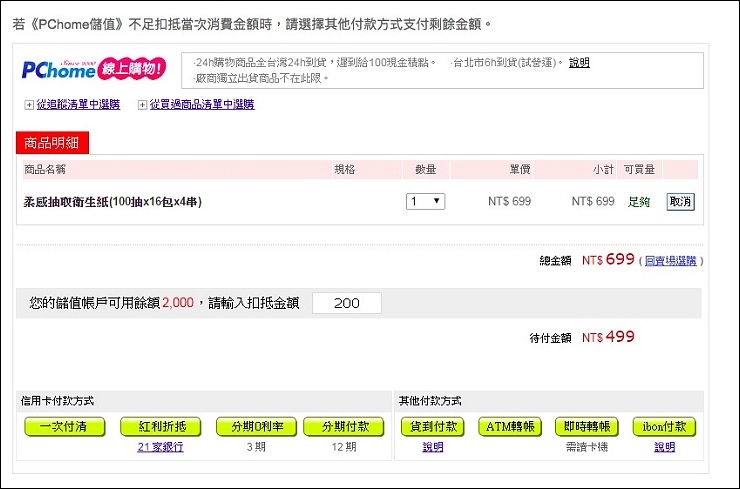Open the 說明 link after the 台北市6h到貨 notice

579,62
